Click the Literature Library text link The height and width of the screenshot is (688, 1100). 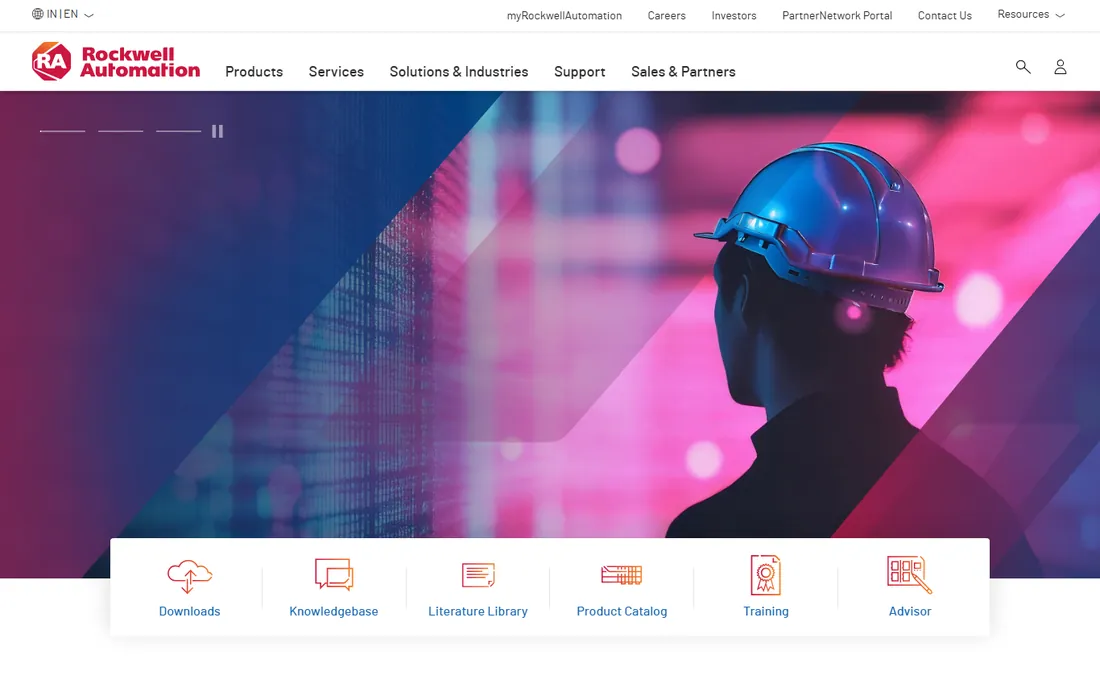pos(478,612)
